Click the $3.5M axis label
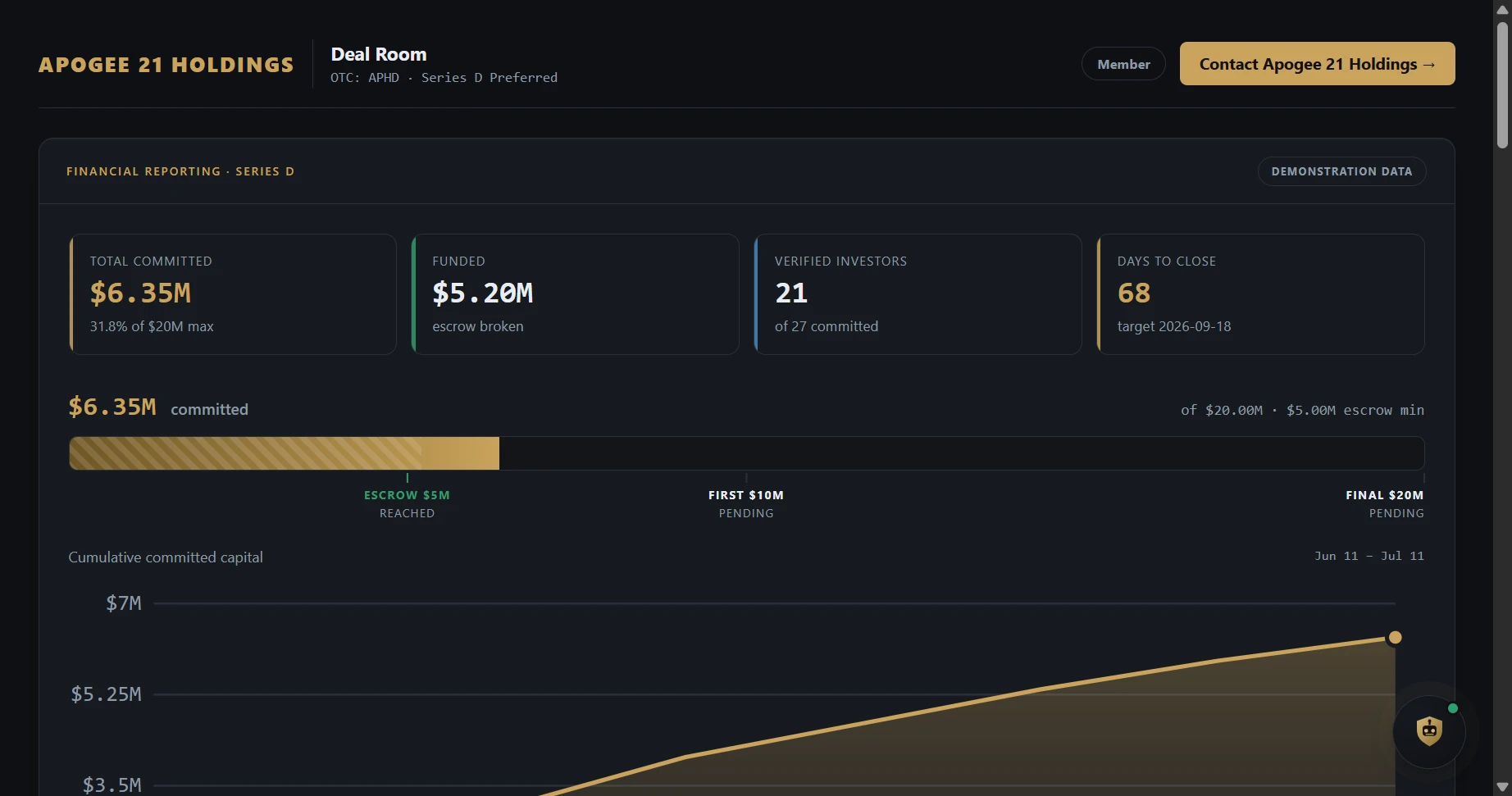Image resolution: width=1512 pixels, height=796 pixels. [112, 785]
